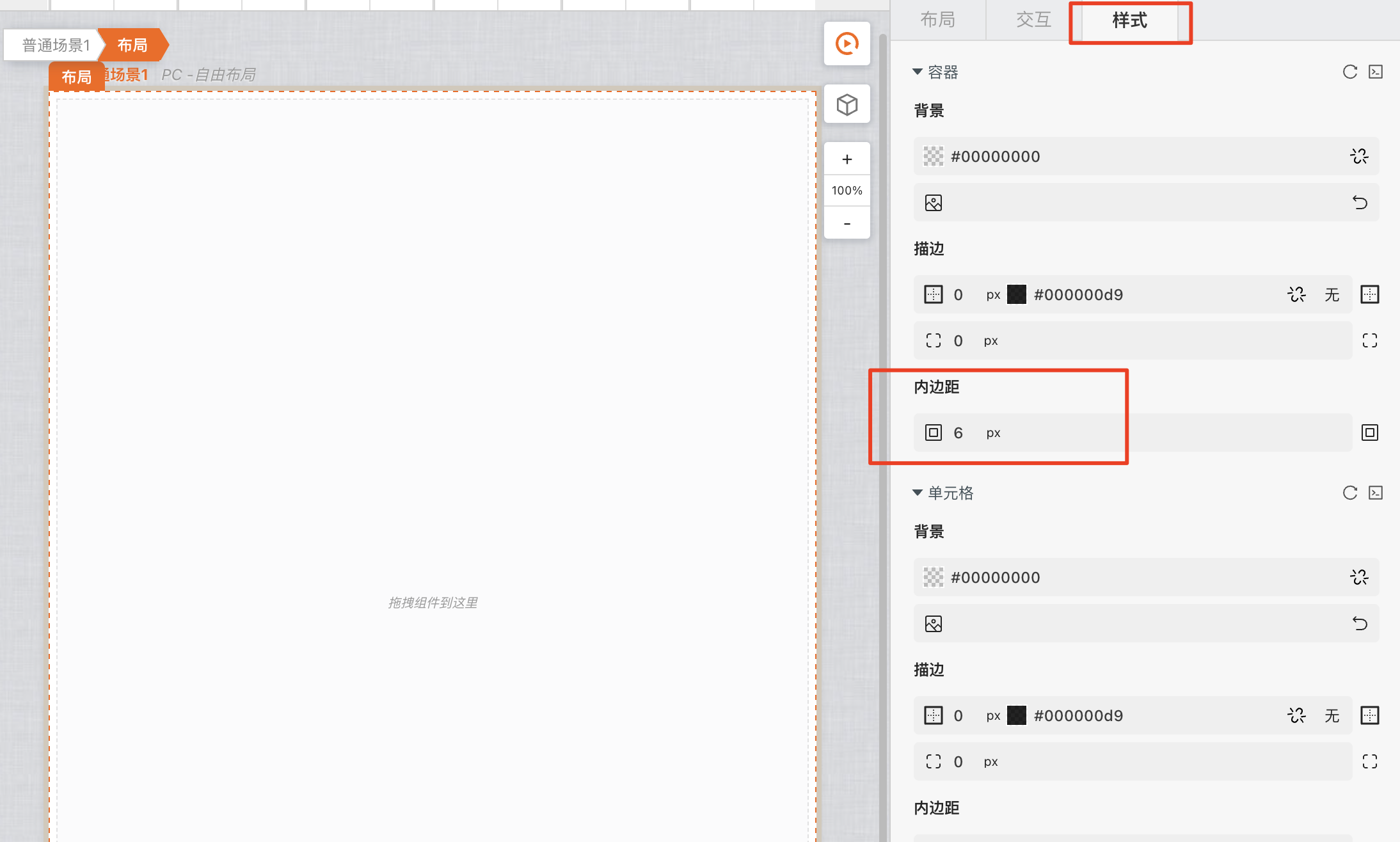Viewport: 1400px width, 842px height.
Task: Click the 100% zoom level
Action: pyautogui.click(x=847, y=191)
